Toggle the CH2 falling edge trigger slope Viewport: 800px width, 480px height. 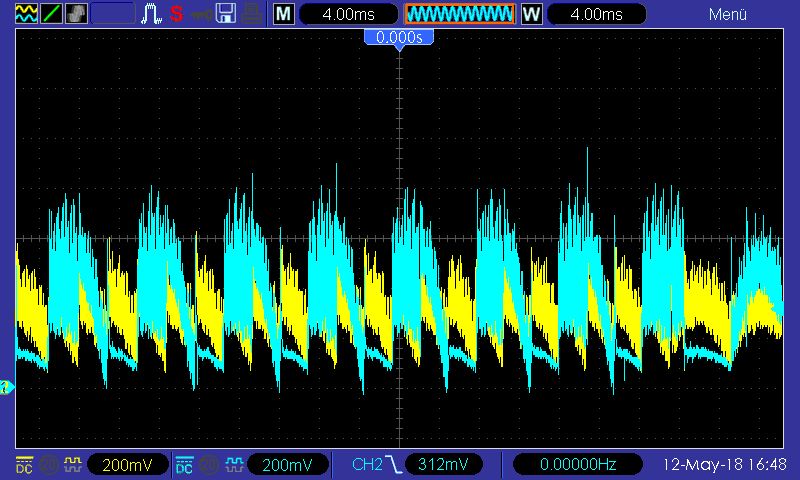tap(394, 464)
